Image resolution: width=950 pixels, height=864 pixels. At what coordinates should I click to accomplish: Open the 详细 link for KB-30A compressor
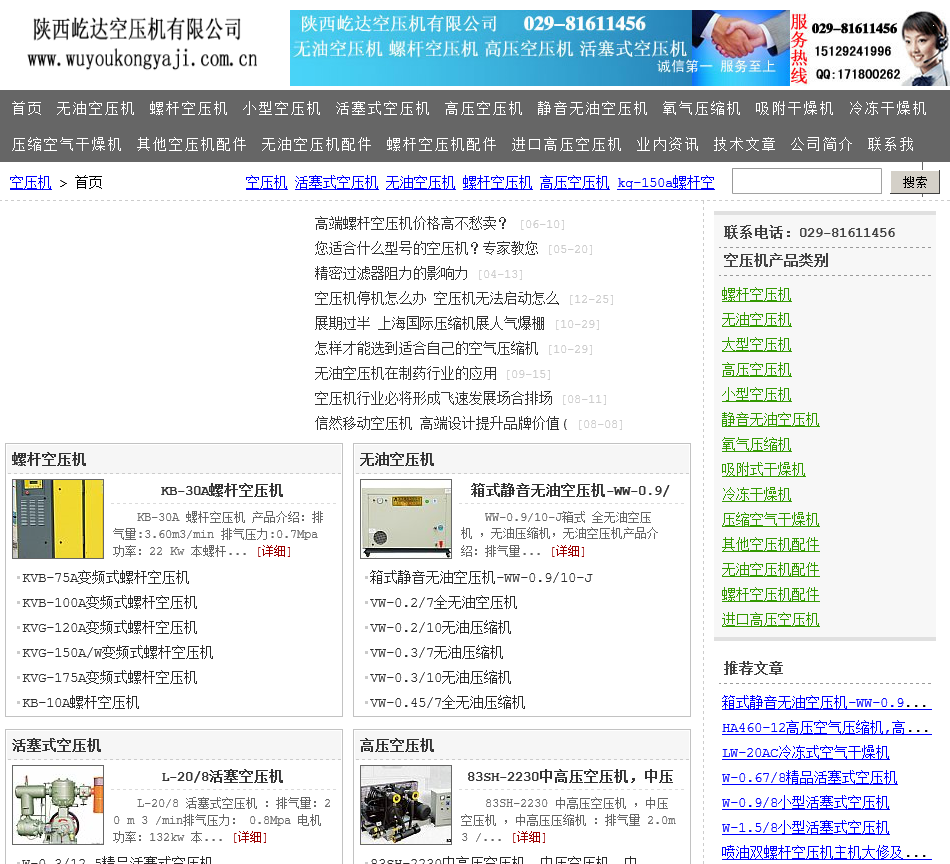click(273, 551)
